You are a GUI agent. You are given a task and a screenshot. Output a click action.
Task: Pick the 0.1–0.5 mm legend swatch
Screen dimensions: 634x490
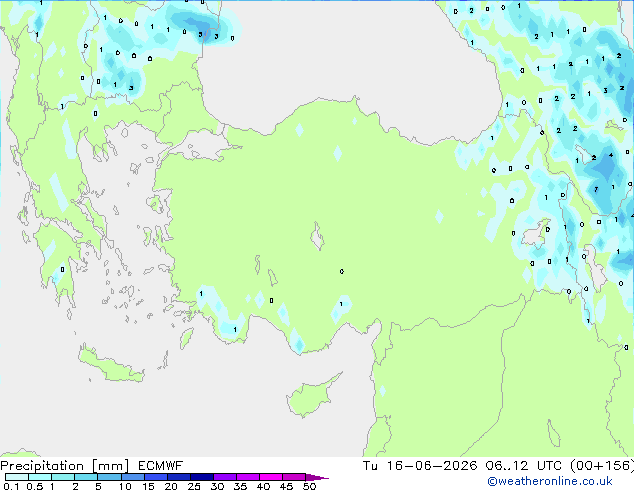pyautogui.click(x=17, y=477)
